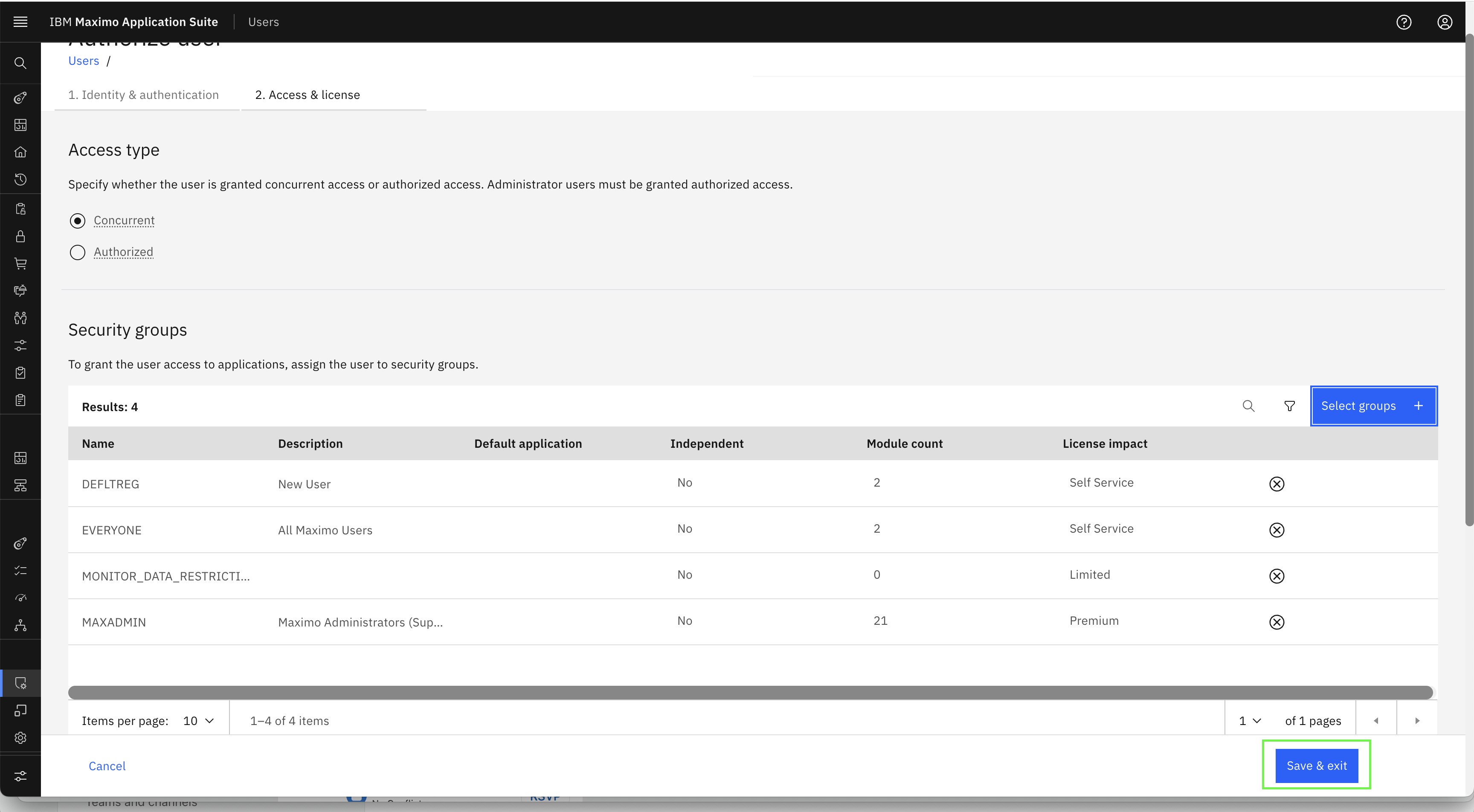The height and width of the screenshot is (812, 1474).
Task: Go to the next page arrow
Action: (1417, 720)
